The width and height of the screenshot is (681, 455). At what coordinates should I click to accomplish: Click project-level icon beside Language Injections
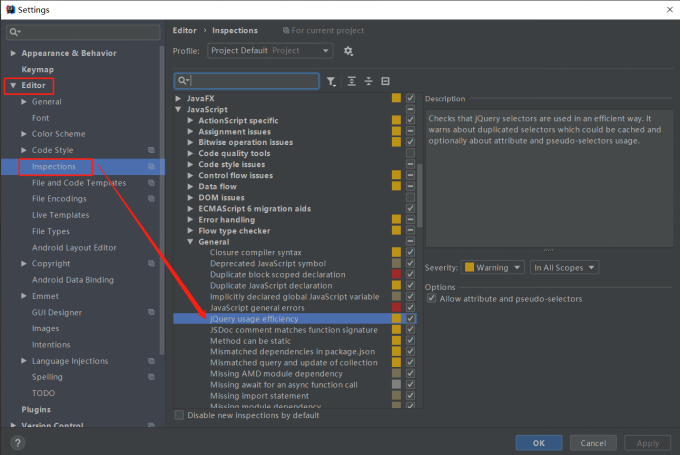click(151, 361)
